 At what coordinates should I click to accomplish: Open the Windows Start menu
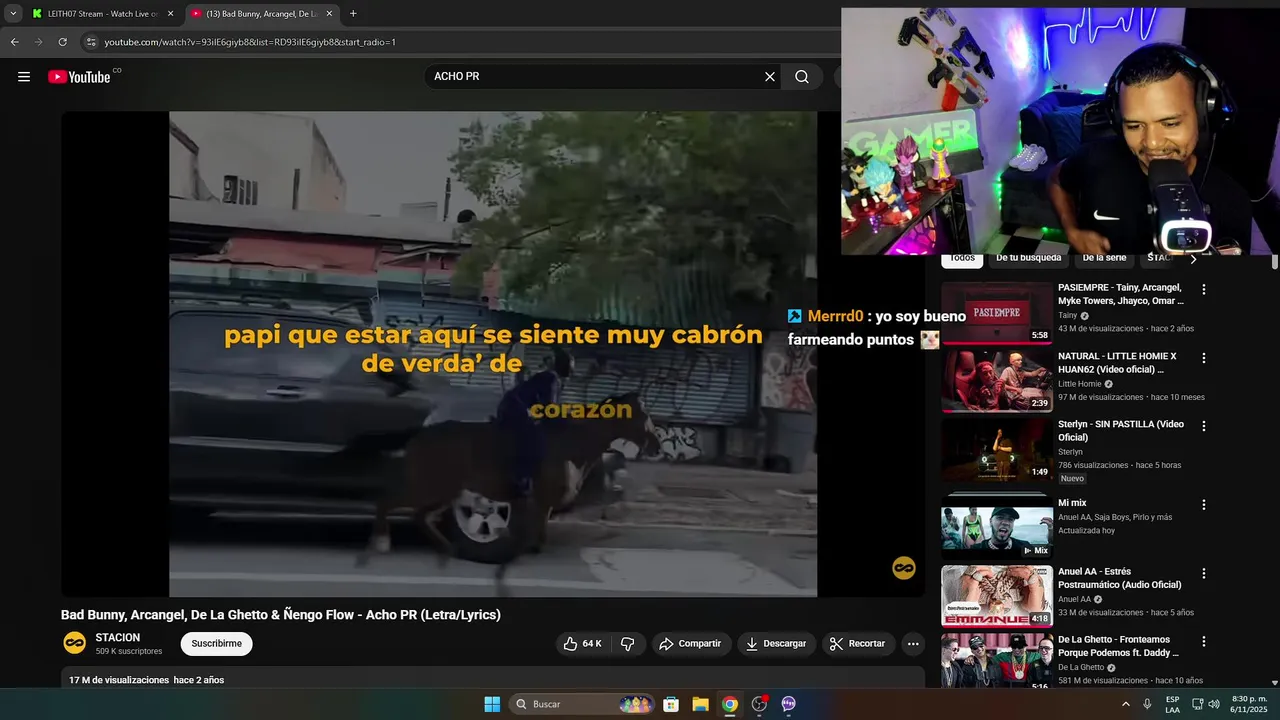(x=492, y=704)
